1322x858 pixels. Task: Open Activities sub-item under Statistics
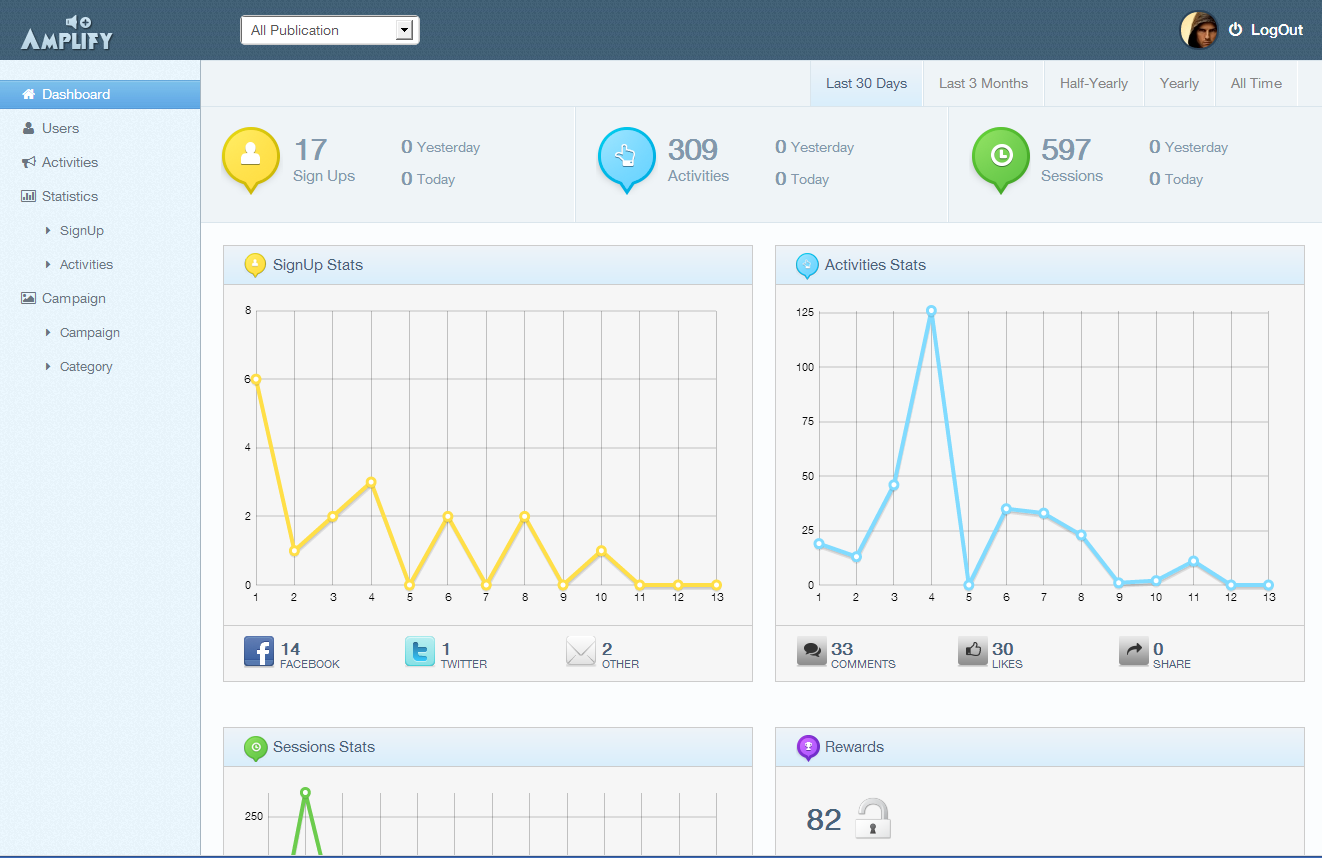(x=86, y=264)
